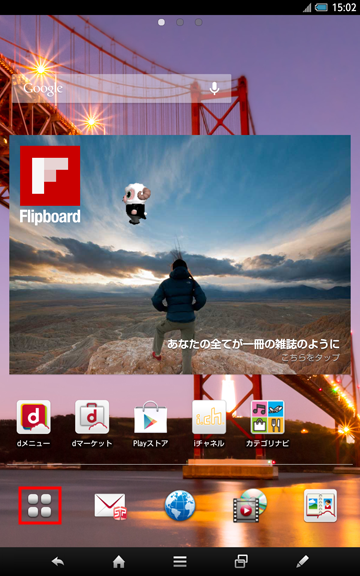
Task: Tap the pencil note icon in navigation bar
Action: tap(302, 561)
